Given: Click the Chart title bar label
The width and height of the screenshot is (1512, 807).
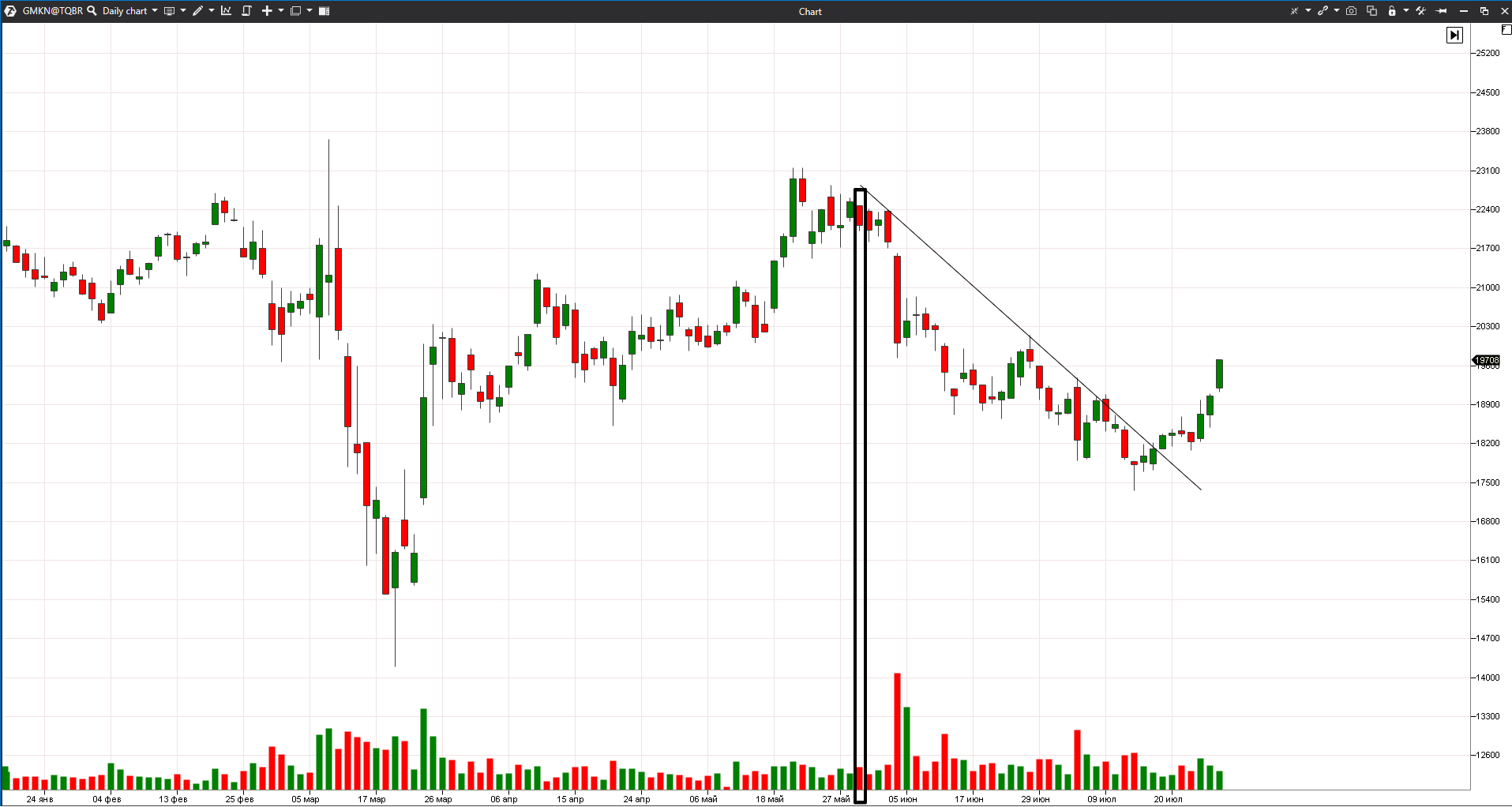Looking at the screenshot, I should click(810, 11).
